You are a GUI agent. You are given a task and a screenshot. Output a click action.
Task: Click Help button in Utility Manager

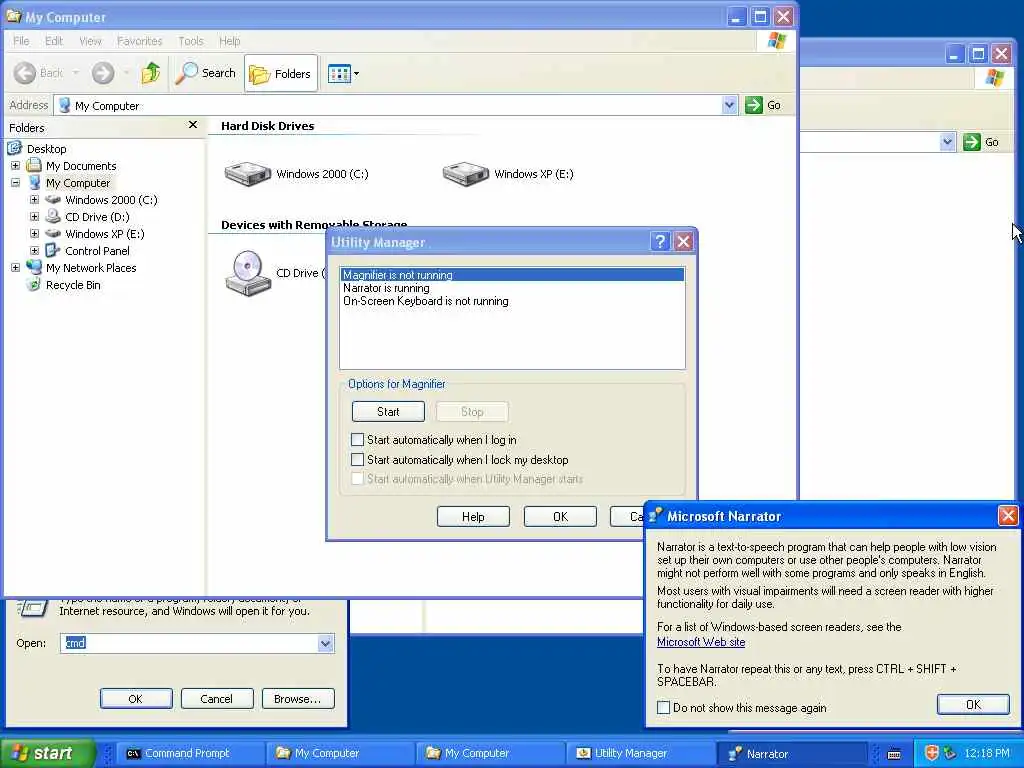click(473, 517)
